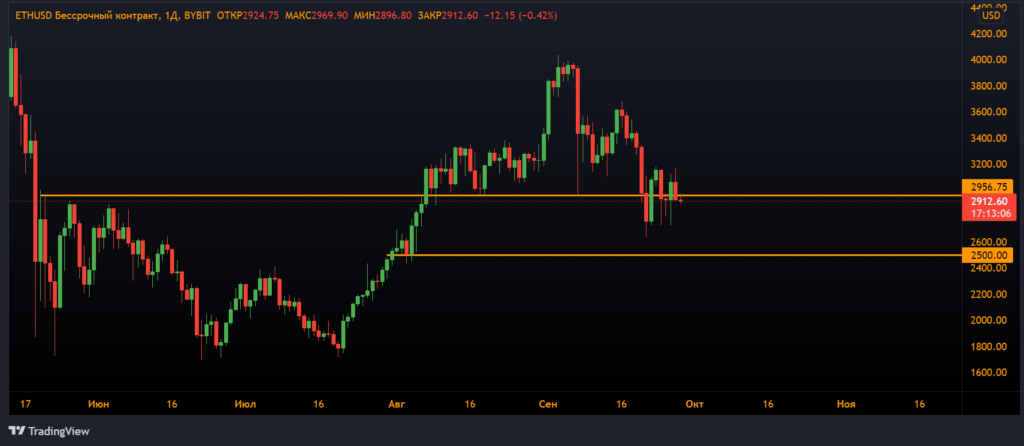Click the red 2912.60 current price label
Image resolution: width=1024 pixels, height=446 pixels.
[x=986, y=201]
